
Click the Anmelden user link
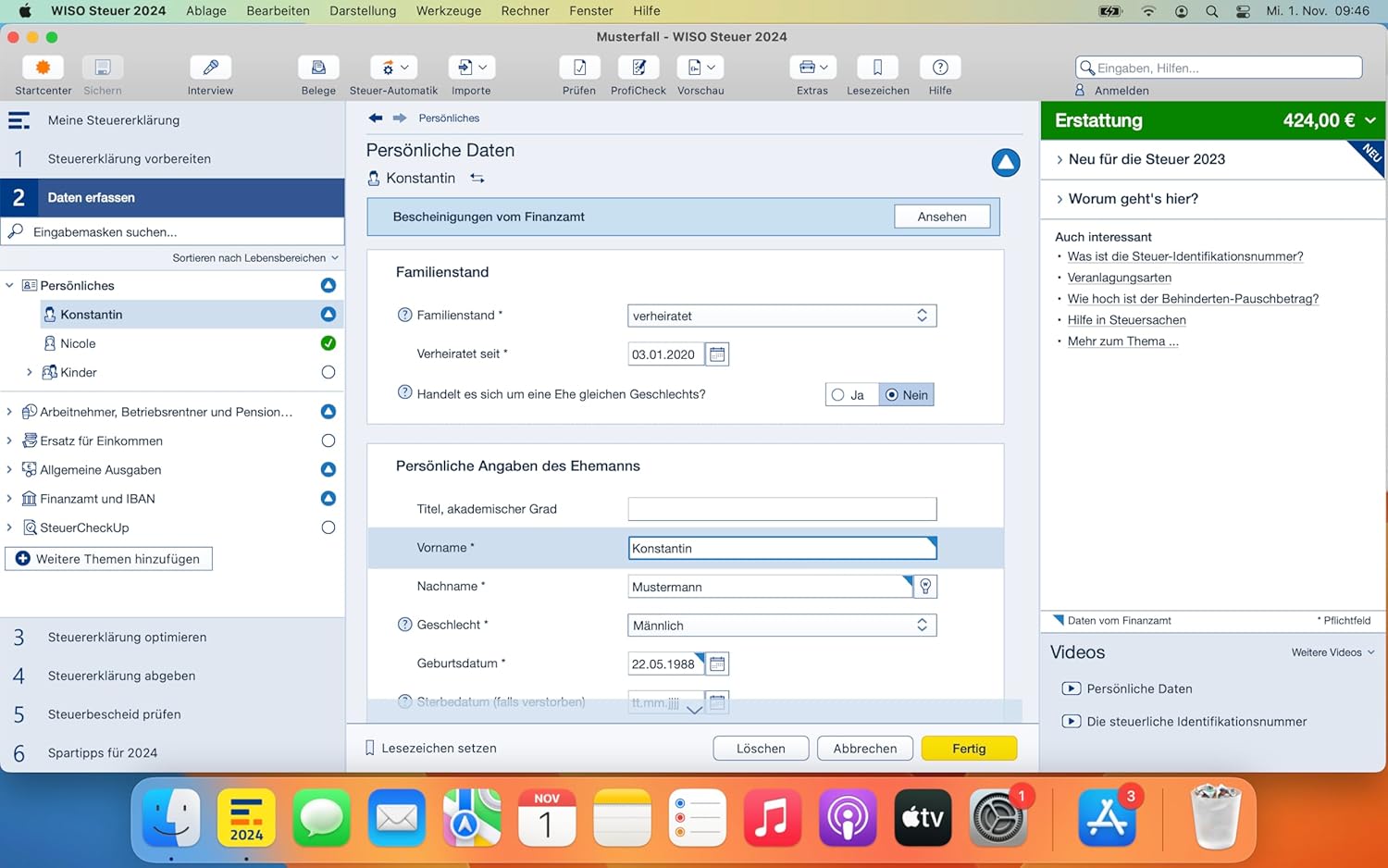[1112, 91]
